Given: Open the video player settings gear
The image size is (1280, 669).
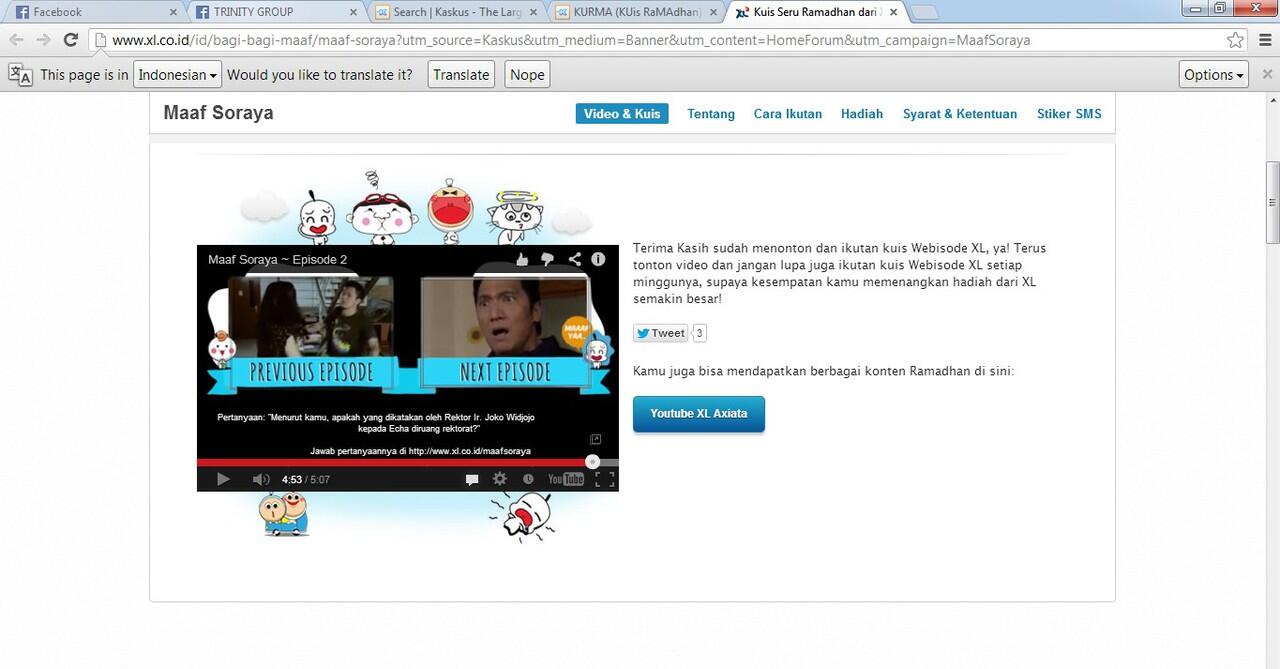Looking at the screenshot, I should (x=499, y=478).
